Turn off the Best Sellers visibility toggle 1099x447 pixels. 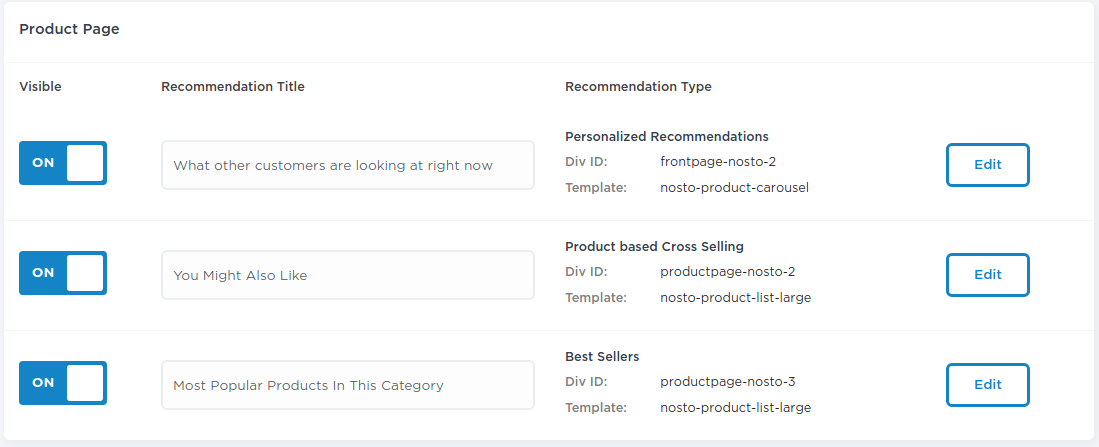(x=63, y=383)
